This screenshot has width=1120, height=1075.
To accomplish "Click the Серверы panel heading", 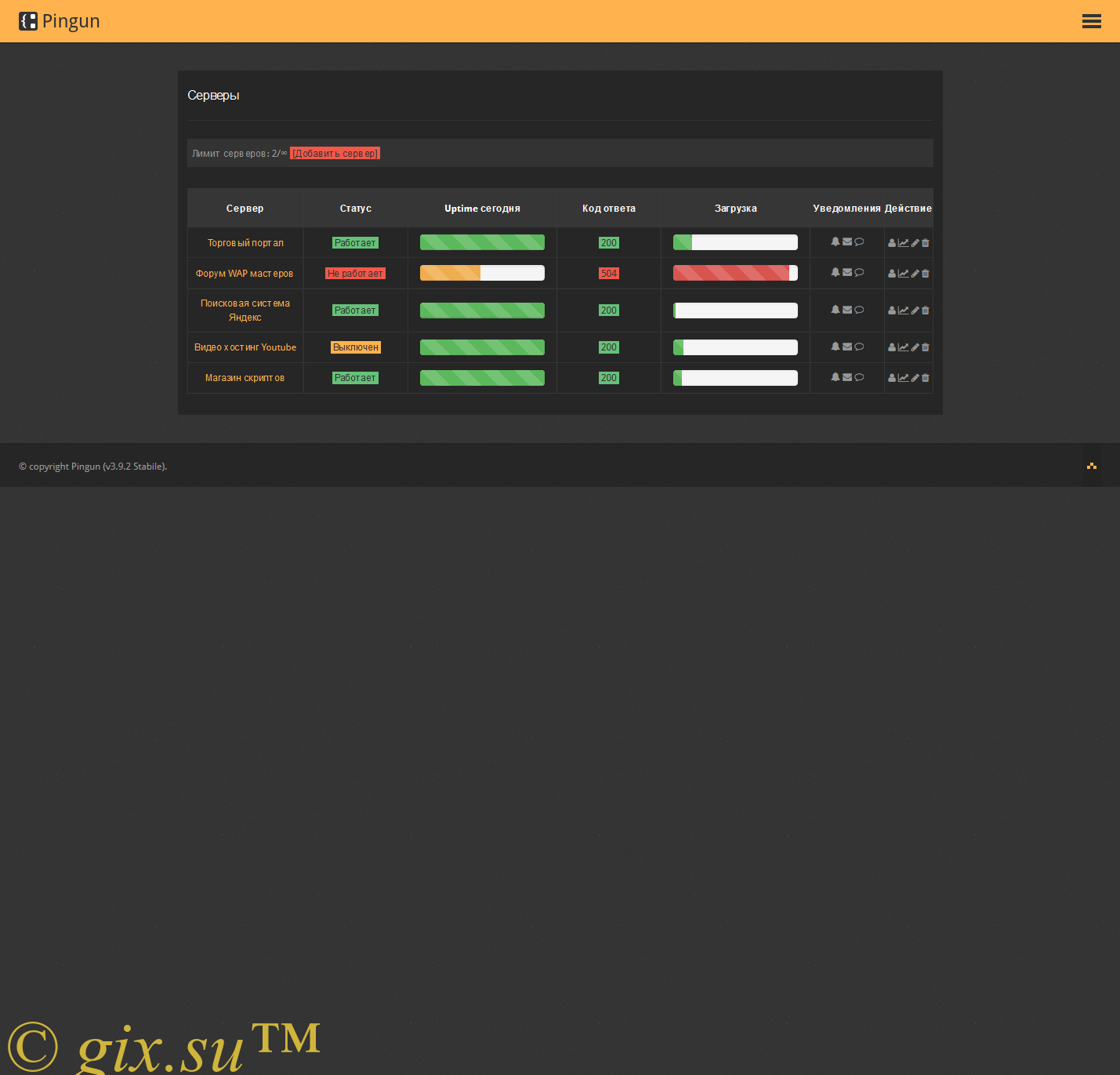I will 213,95.
